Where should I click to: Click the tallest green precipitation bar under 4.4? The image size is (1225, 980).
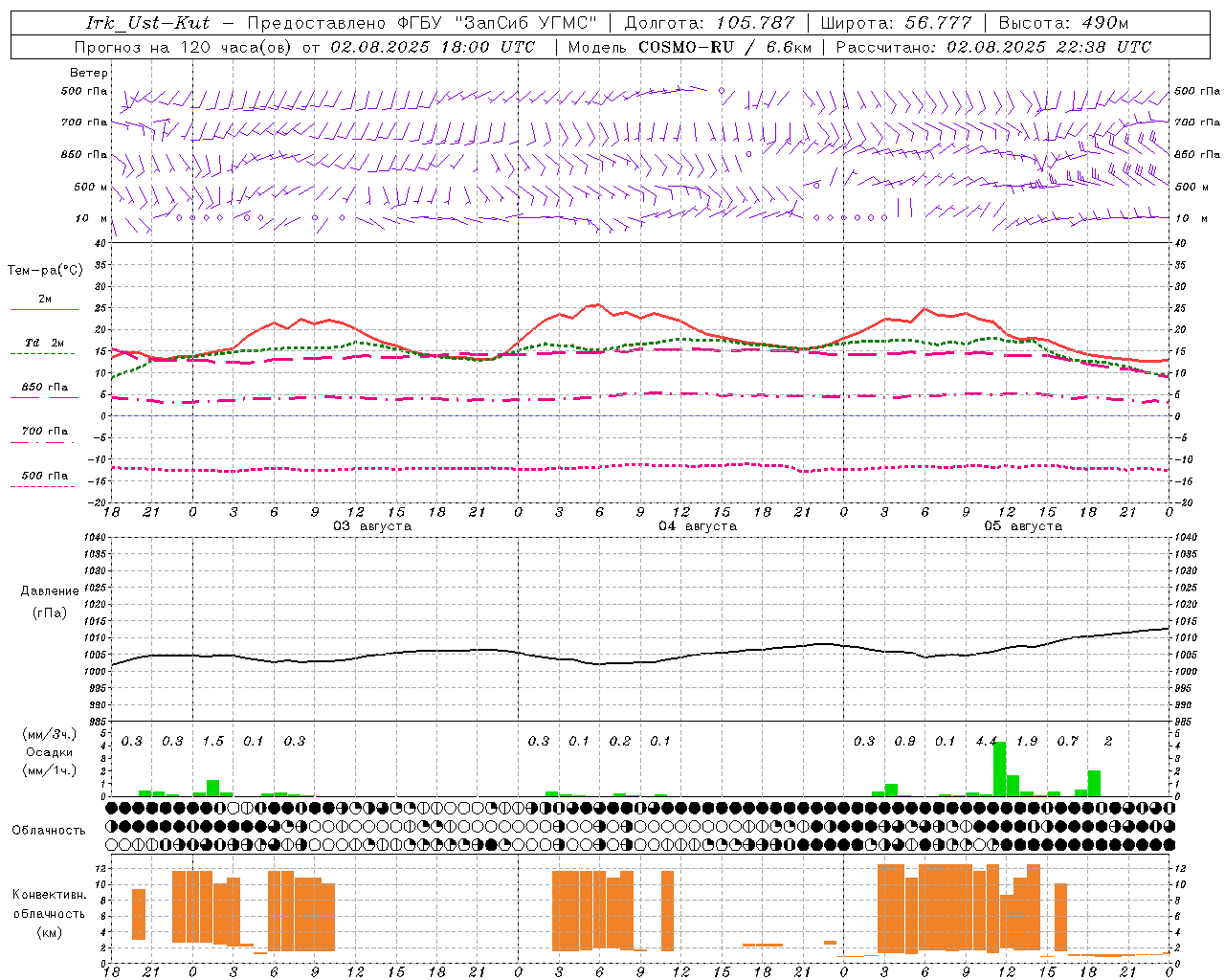click(999, 769)
